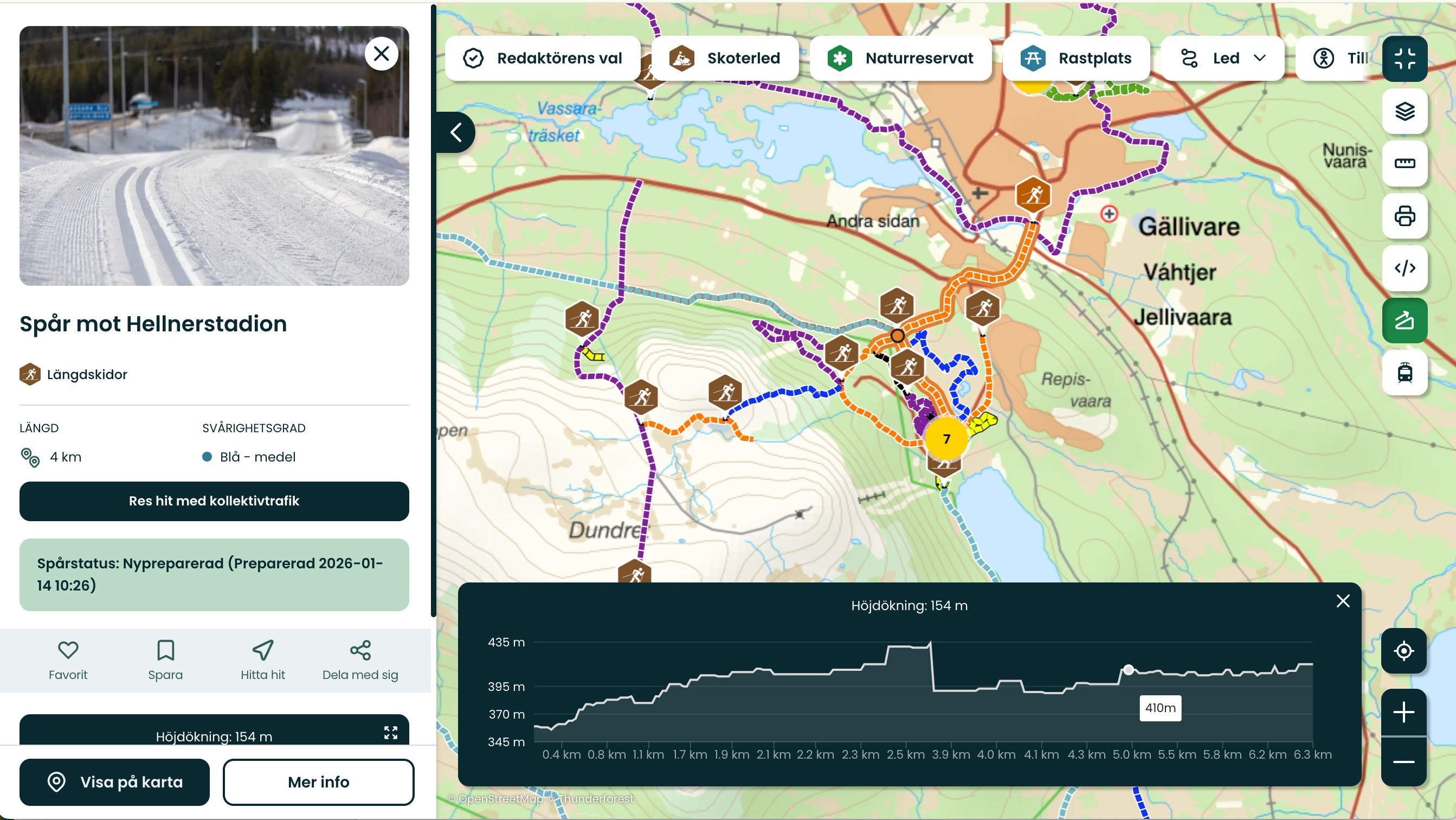
Task: Click the Längdskidor category label
Action: click(x=87, y=374)
